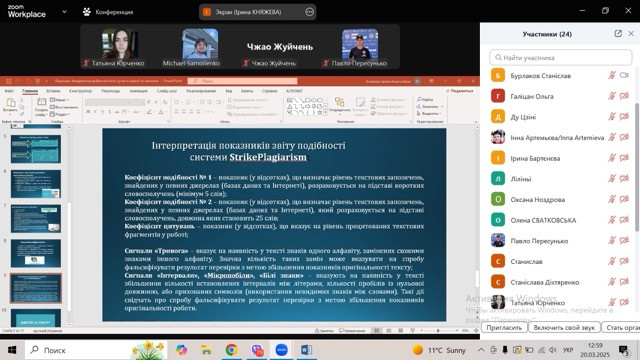
Task: Toggle Примечания comments pane in status bar
Action: click(x=352, y=331)
